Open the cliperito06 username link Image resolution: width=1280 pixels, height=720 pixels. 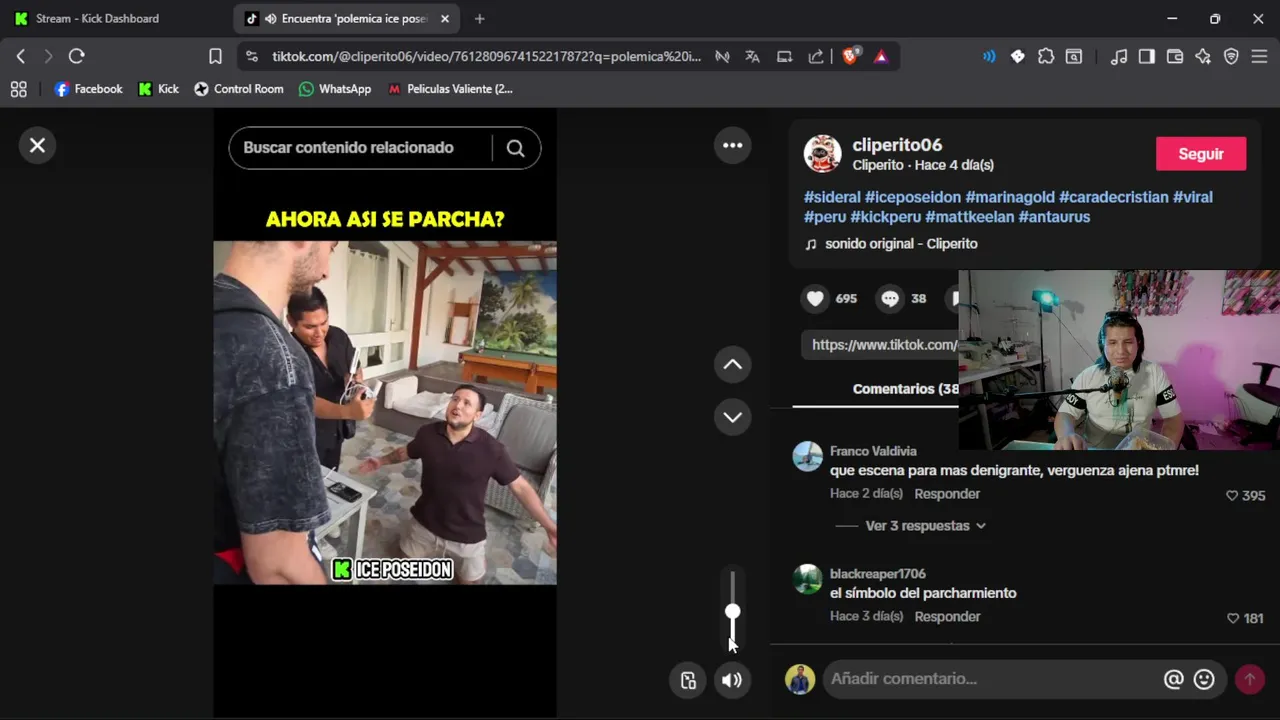click(897, 145)
